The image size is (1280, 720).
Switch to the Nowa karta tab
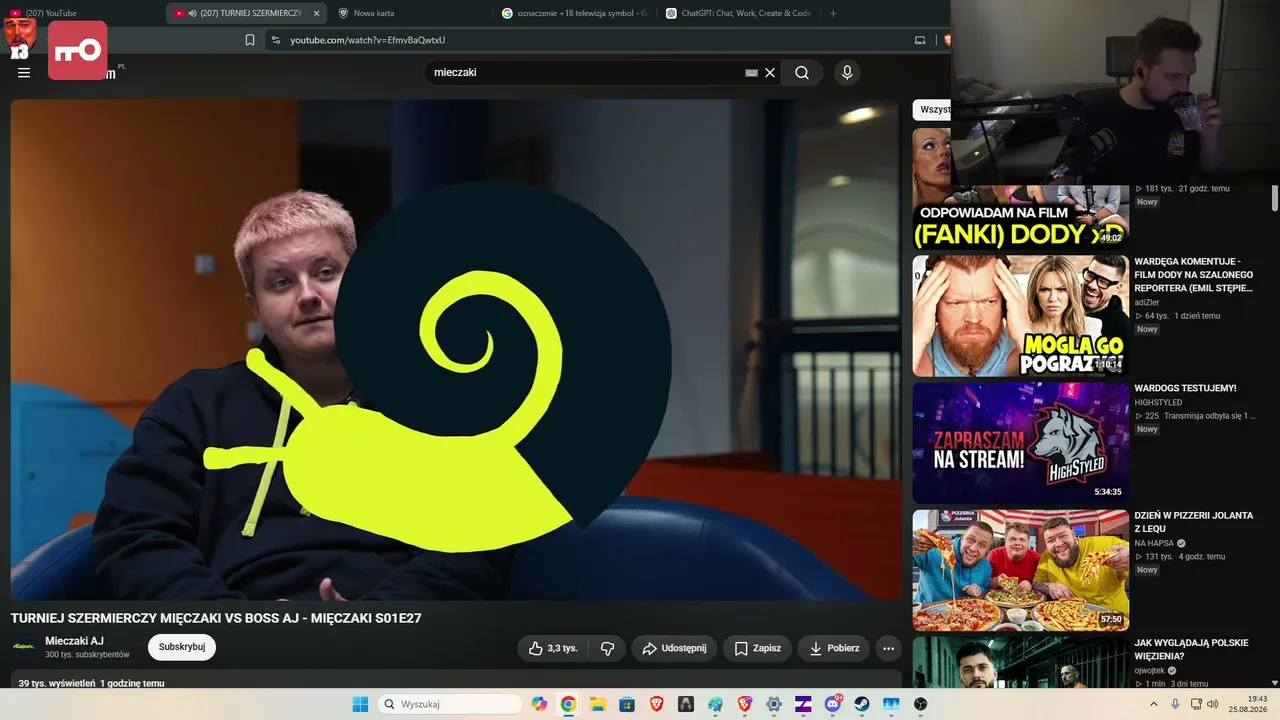point(410,13)
